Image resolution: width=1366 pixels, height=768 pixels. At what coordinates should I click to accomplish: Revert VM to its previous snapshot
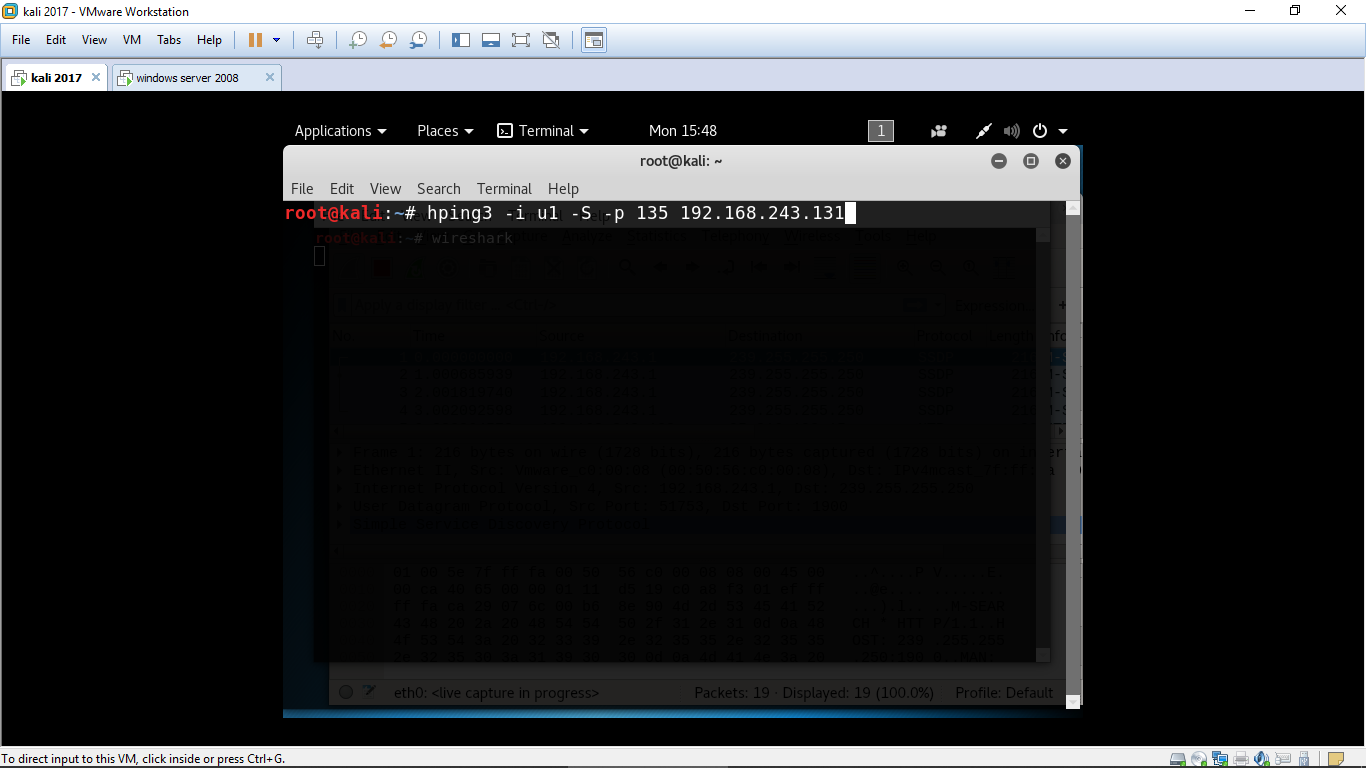tap(388, 40)
